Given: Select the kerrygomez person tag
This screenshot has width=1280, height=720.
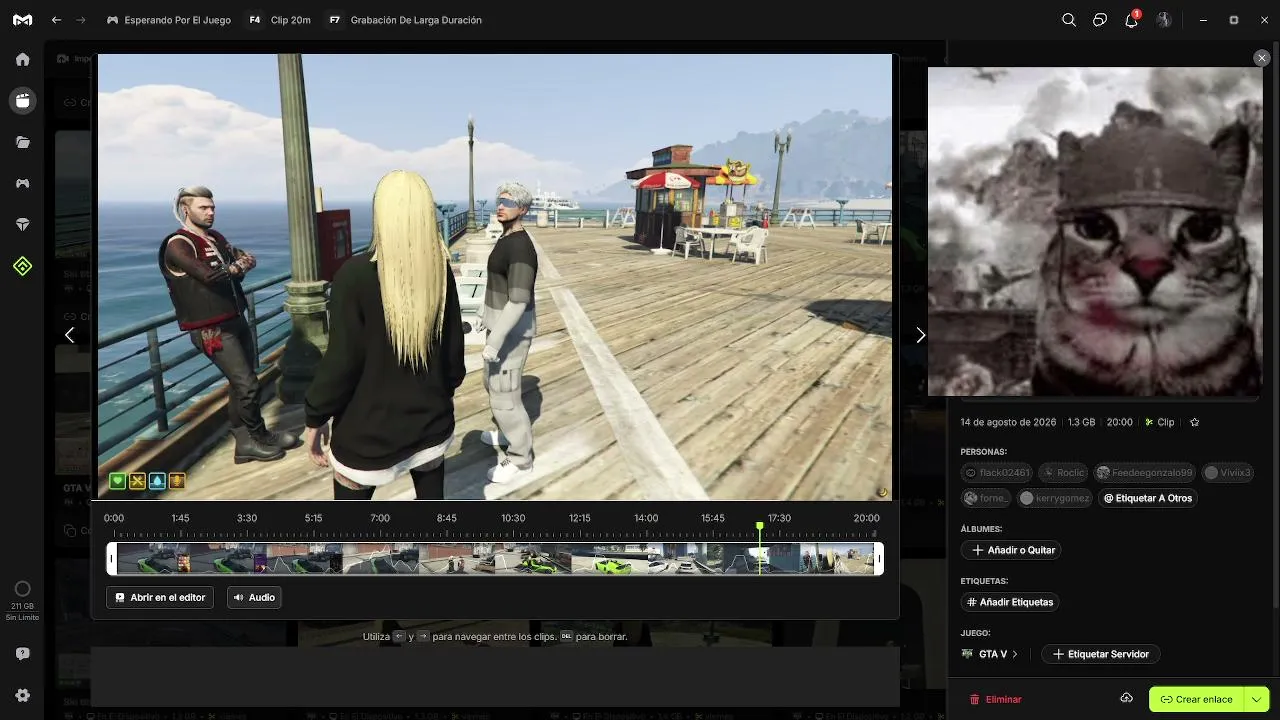Looking at the screenshot, I should [x=1054, y=498].
